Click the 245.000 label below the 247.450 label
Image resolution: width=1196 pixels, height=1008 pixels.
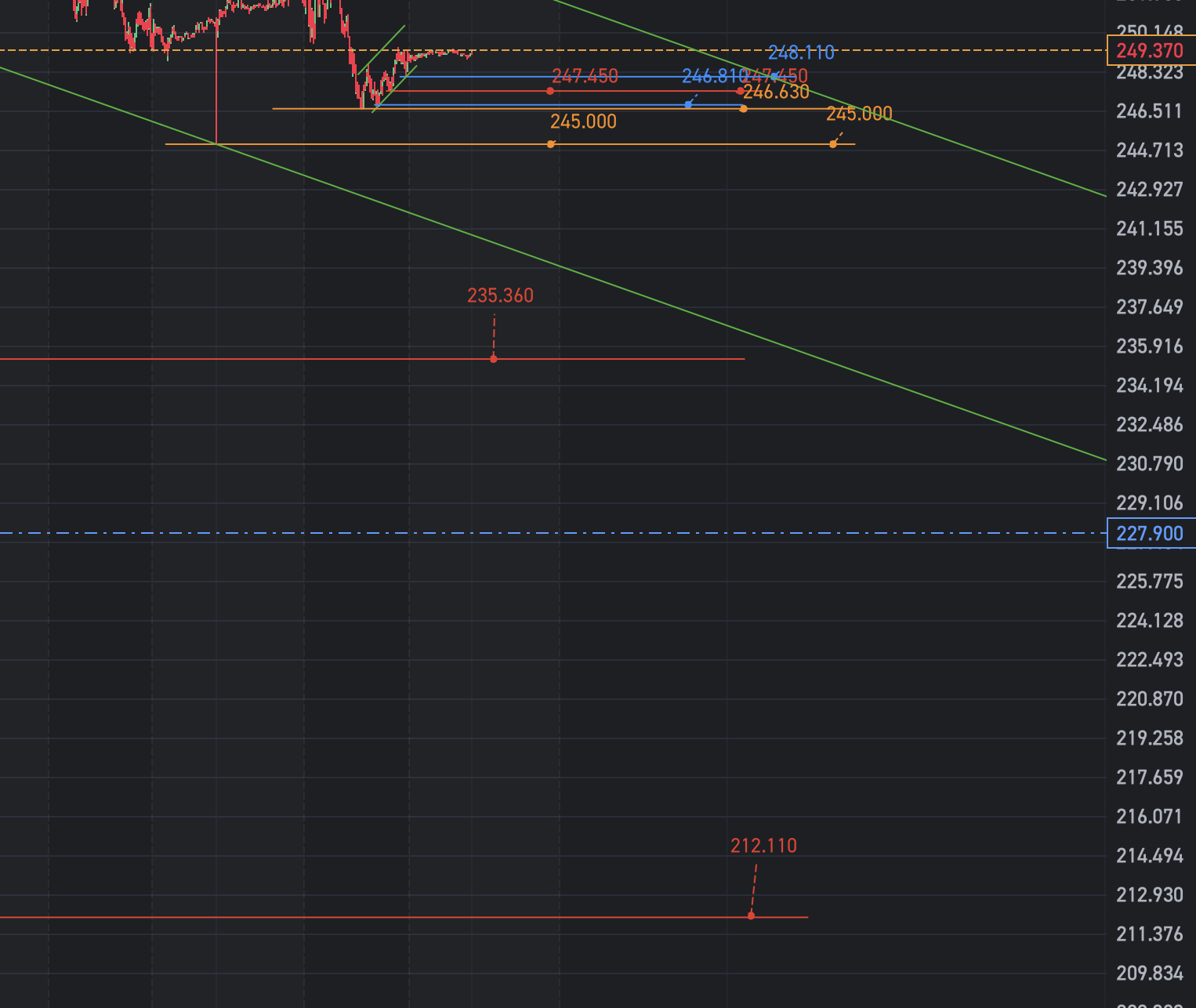(583, 121)
